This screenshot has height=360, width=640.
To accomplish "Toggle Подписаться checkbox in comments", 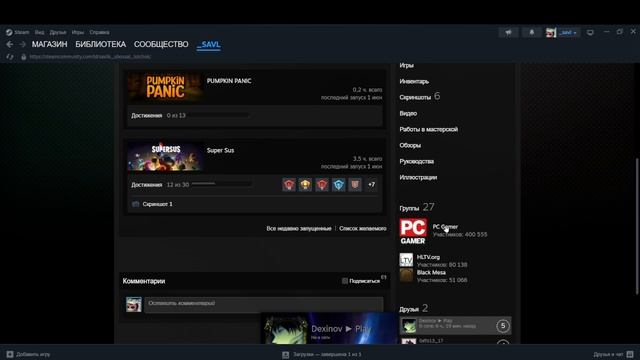I will click(345, 281).
